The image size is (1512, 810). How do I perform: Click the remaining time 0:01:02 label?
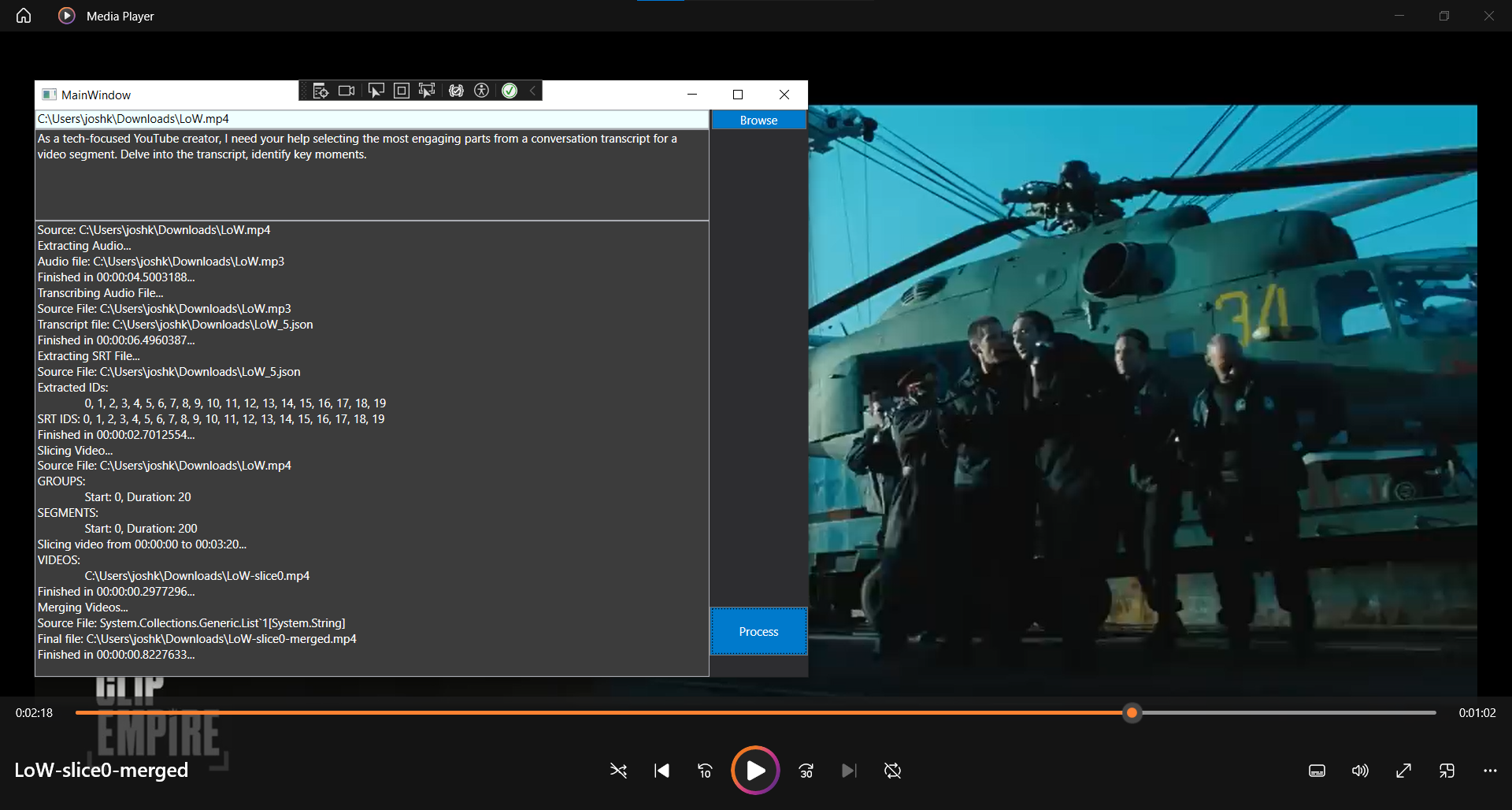(x=1477, y=713)
